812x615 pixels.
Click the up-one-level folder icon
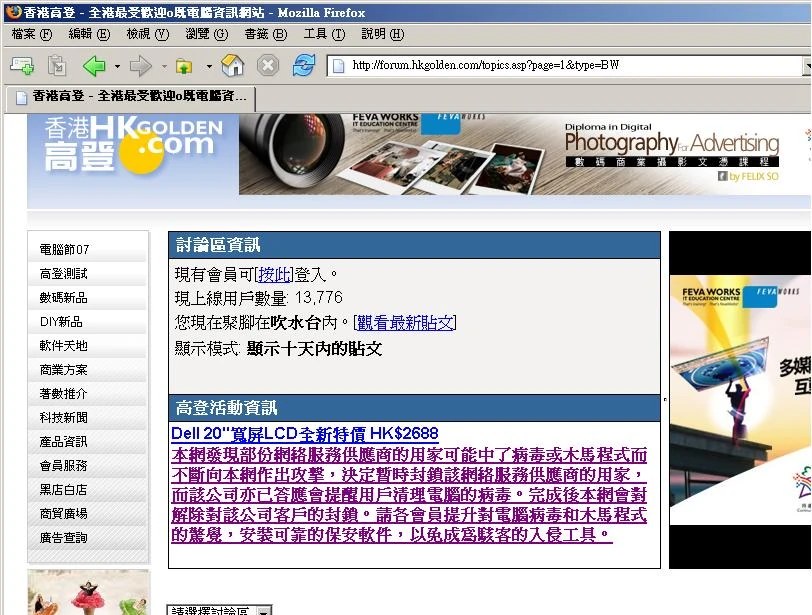pos(184,66)
